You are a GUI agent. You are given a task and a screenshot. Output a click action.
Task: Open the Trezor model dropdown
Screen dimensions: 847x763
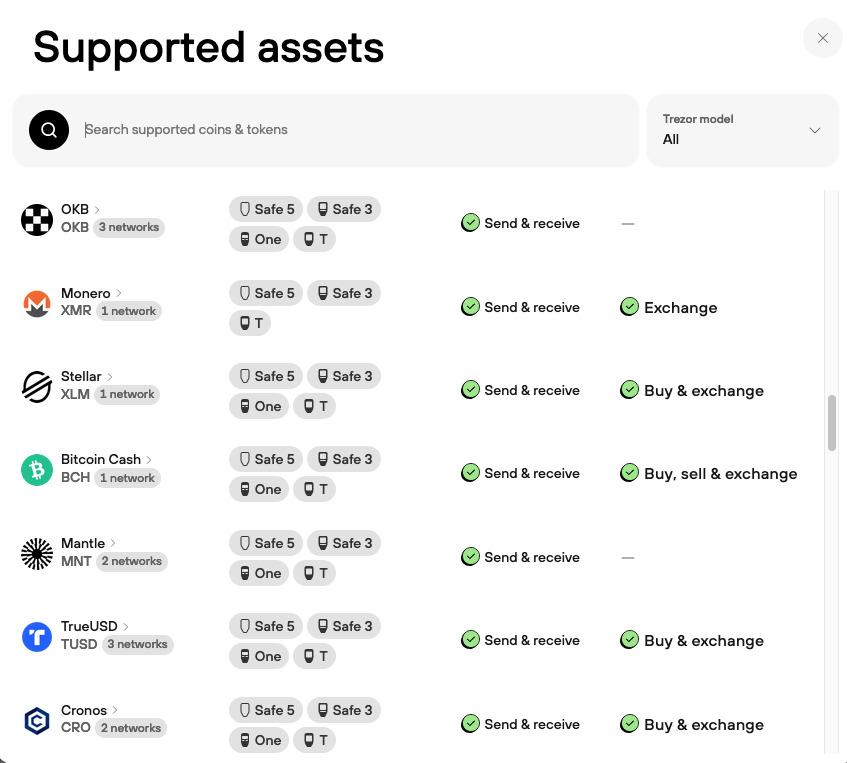pos(742,130)
